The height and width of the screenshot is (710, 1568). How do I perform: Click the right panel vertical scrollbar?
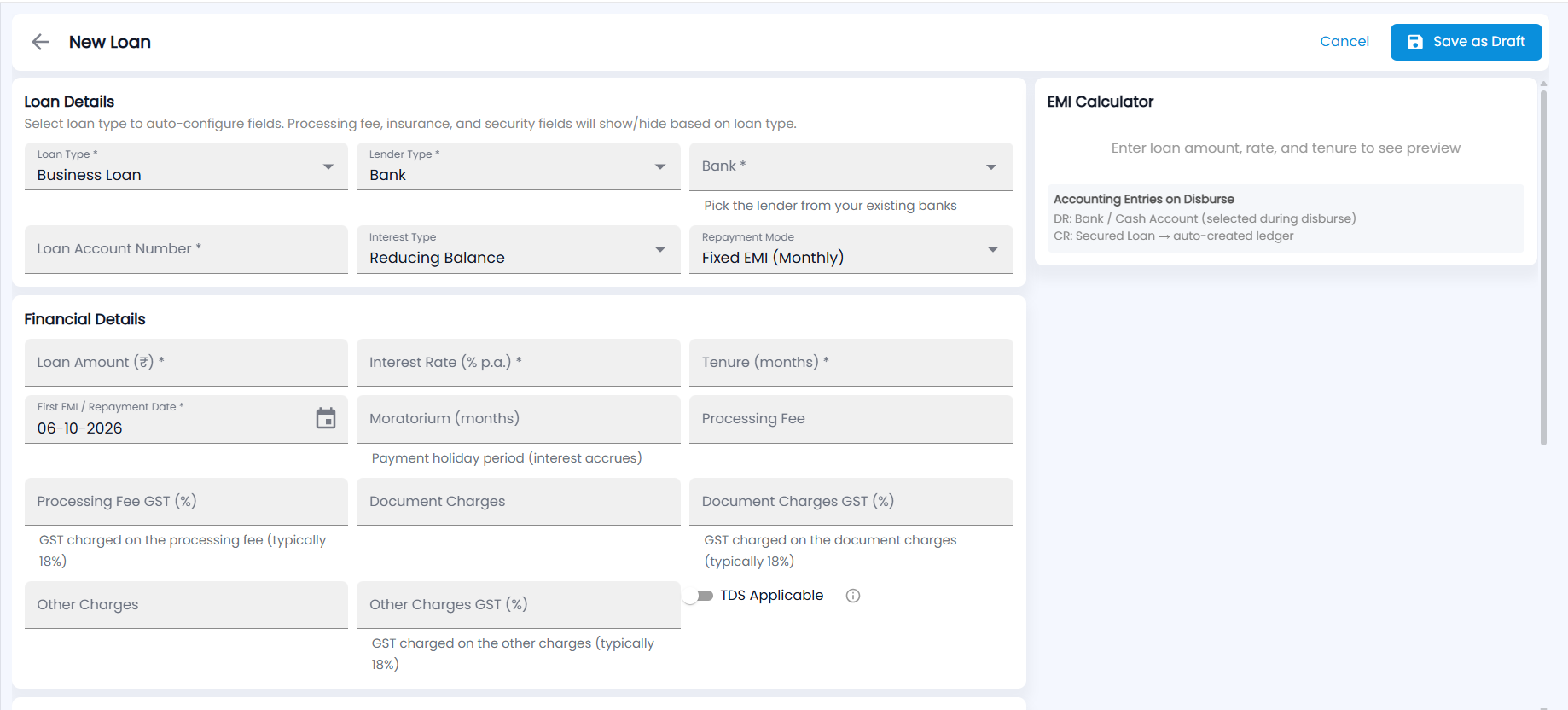pyautogui.click(x=1543, y=267)
